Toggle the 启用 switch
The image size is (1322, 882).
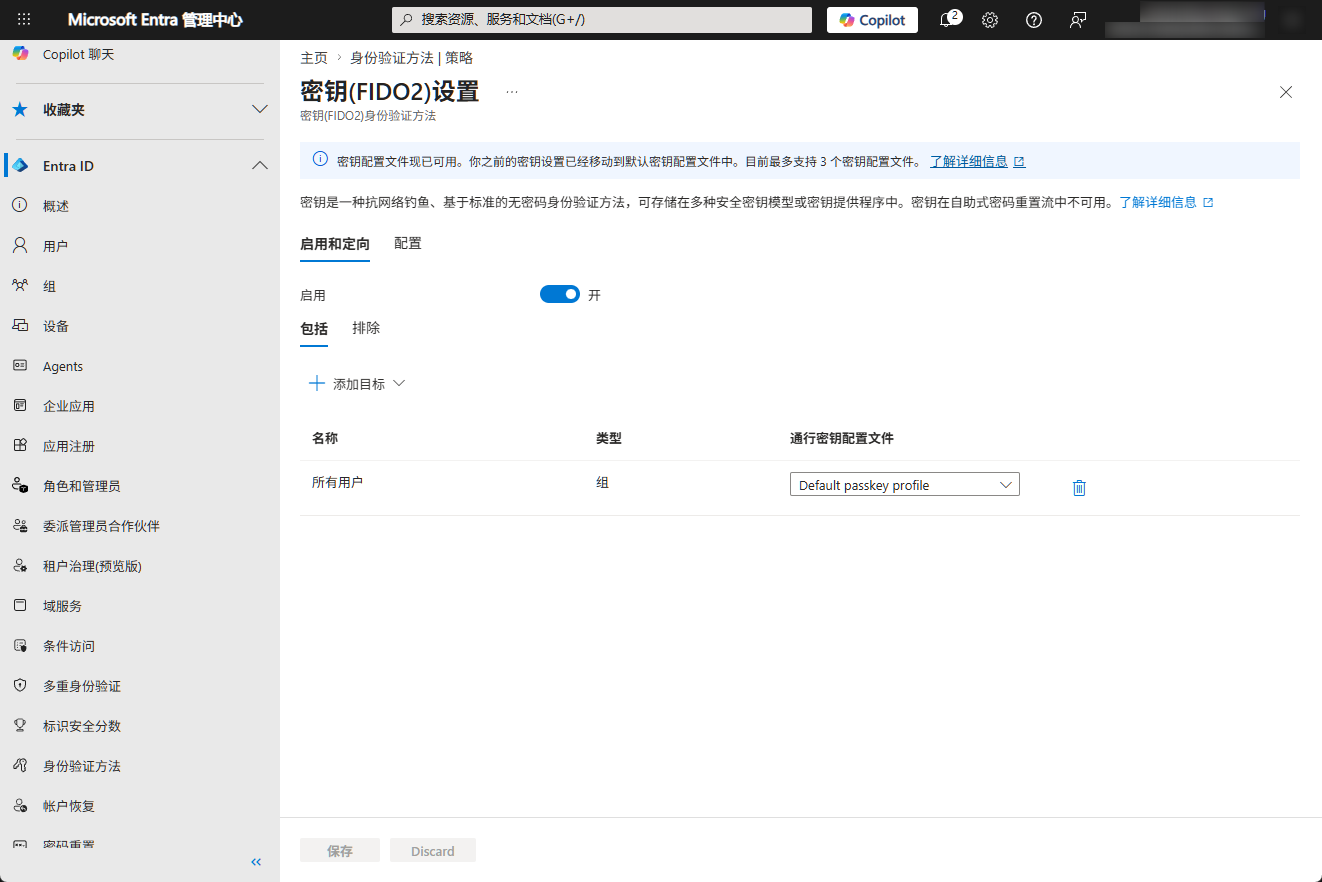[560, 294]
